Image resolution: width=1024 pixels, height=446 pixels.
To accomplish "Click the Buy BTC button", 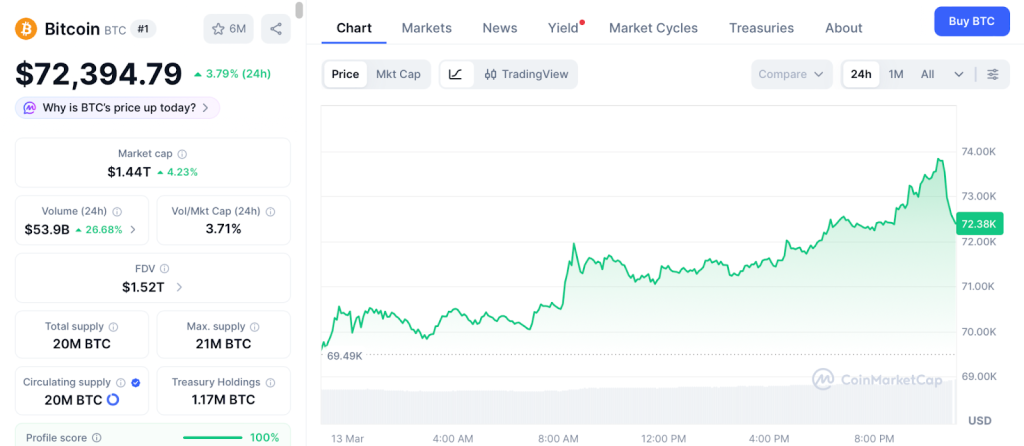I will point(971,21).
